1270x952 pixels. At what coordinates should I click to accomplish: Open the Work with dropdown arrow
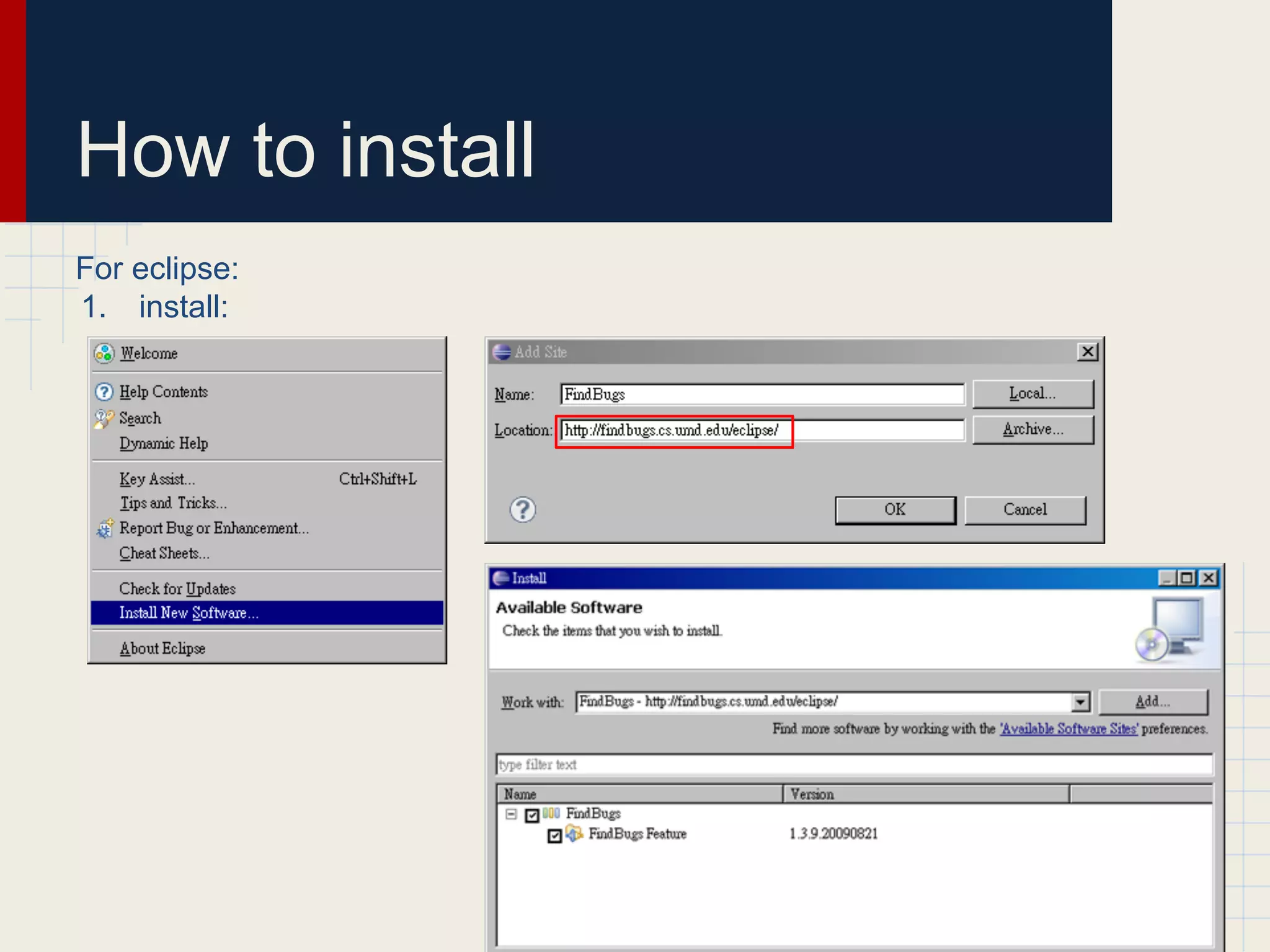[x=1080, y=702]
